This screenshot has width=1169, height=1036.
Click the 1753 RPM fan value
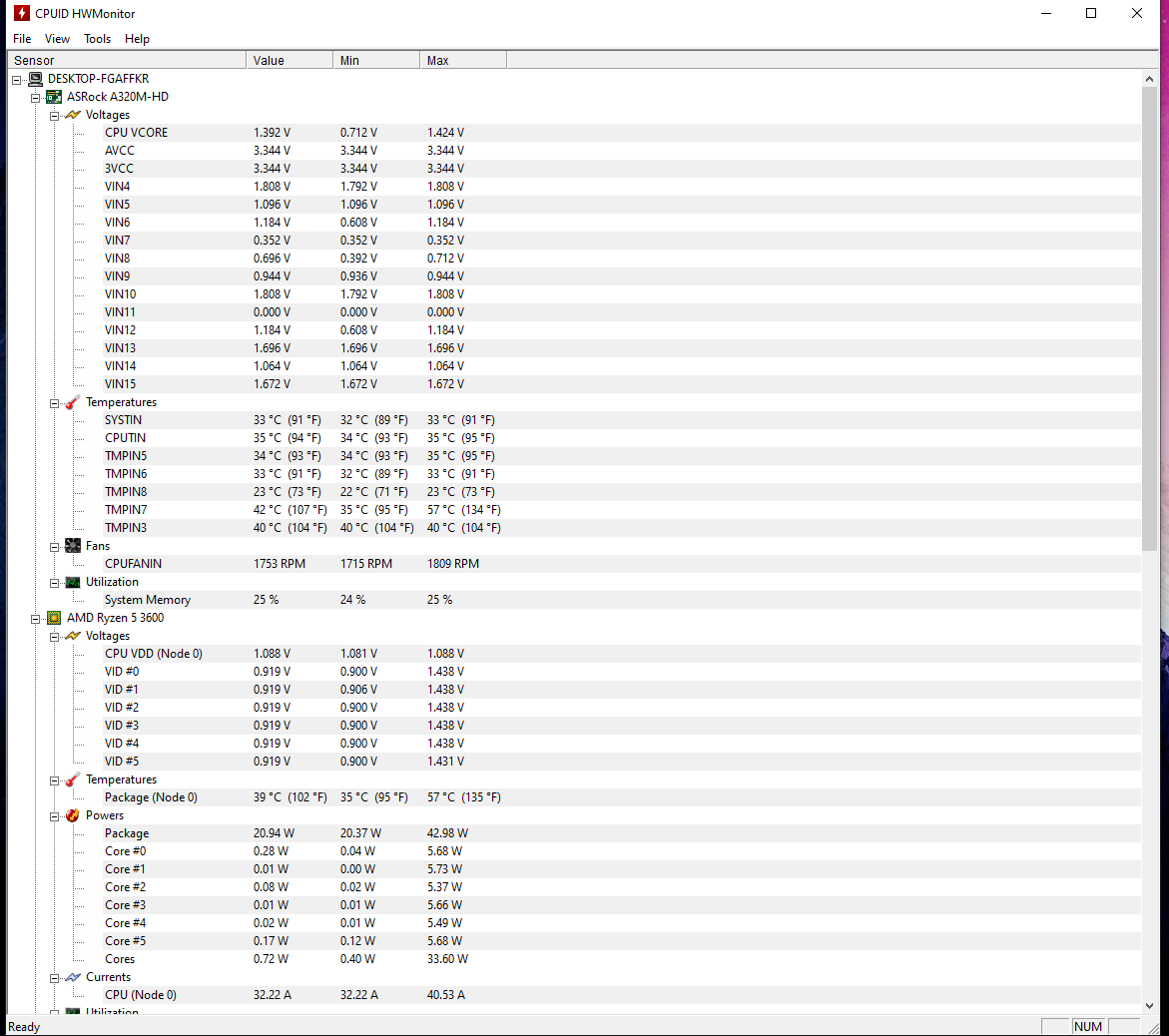point(279,564)
